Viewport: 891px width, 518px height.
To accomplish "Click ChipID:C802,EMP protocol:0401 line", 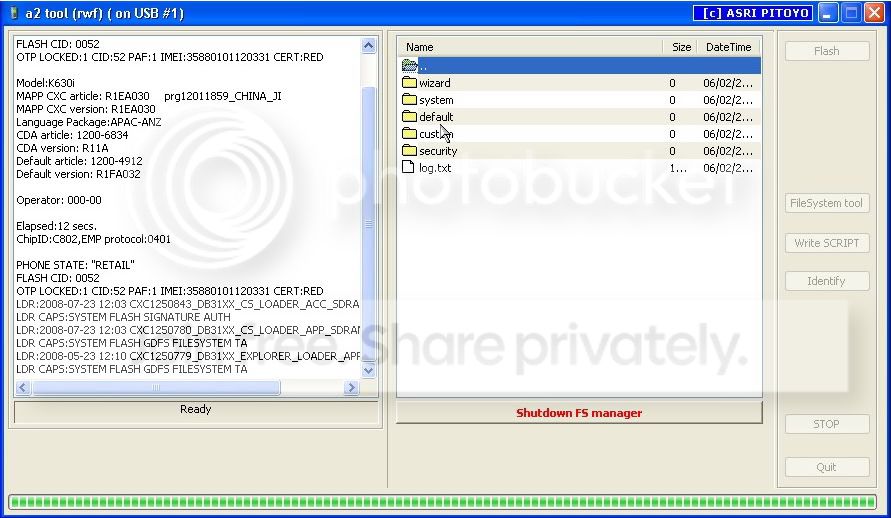I will (93, 239).
